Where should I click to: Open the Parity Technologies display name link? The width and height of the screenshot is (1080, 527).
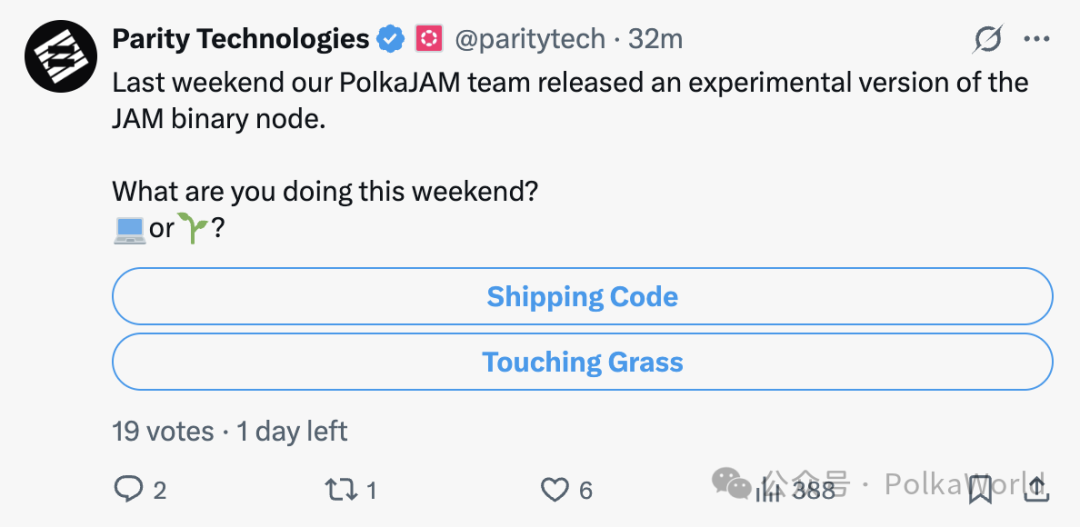(240, 39)
